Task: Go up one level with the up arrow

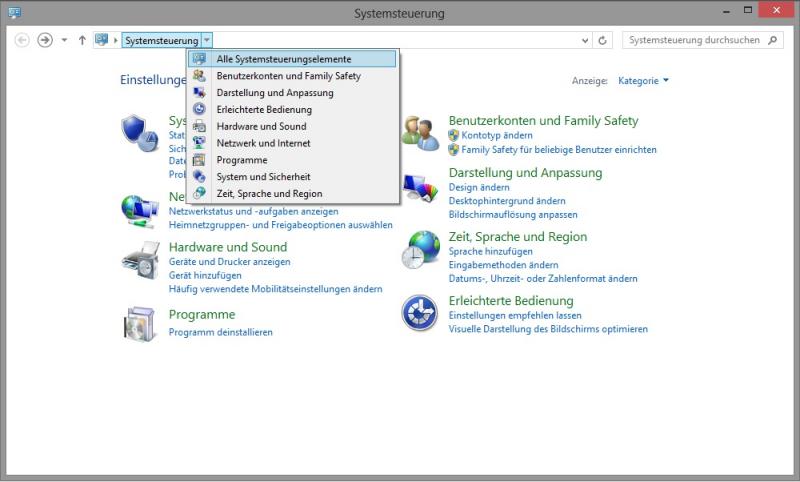Action: click(82, 40)
